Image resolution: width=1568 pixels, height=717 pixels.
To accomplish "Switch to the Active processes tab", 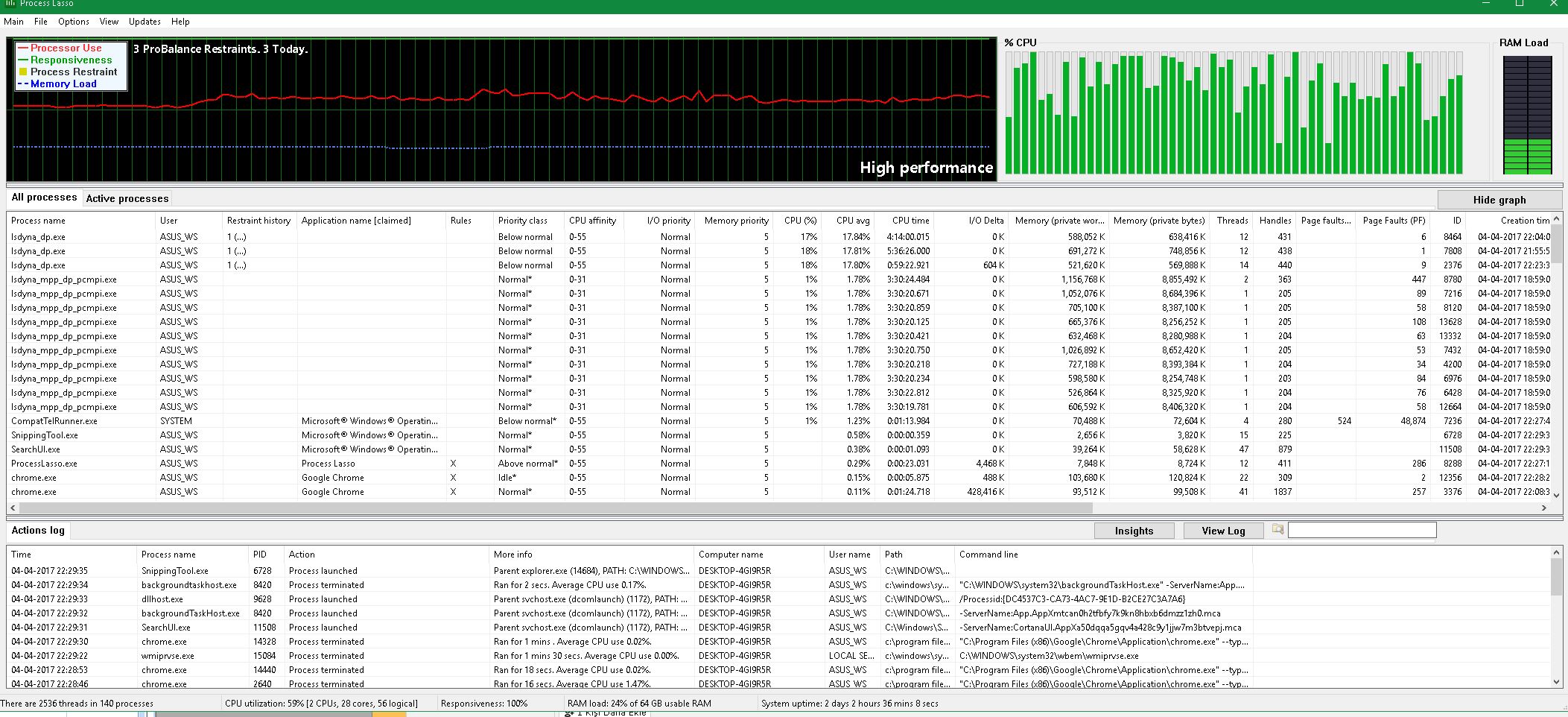I will (x=127, y=198).
